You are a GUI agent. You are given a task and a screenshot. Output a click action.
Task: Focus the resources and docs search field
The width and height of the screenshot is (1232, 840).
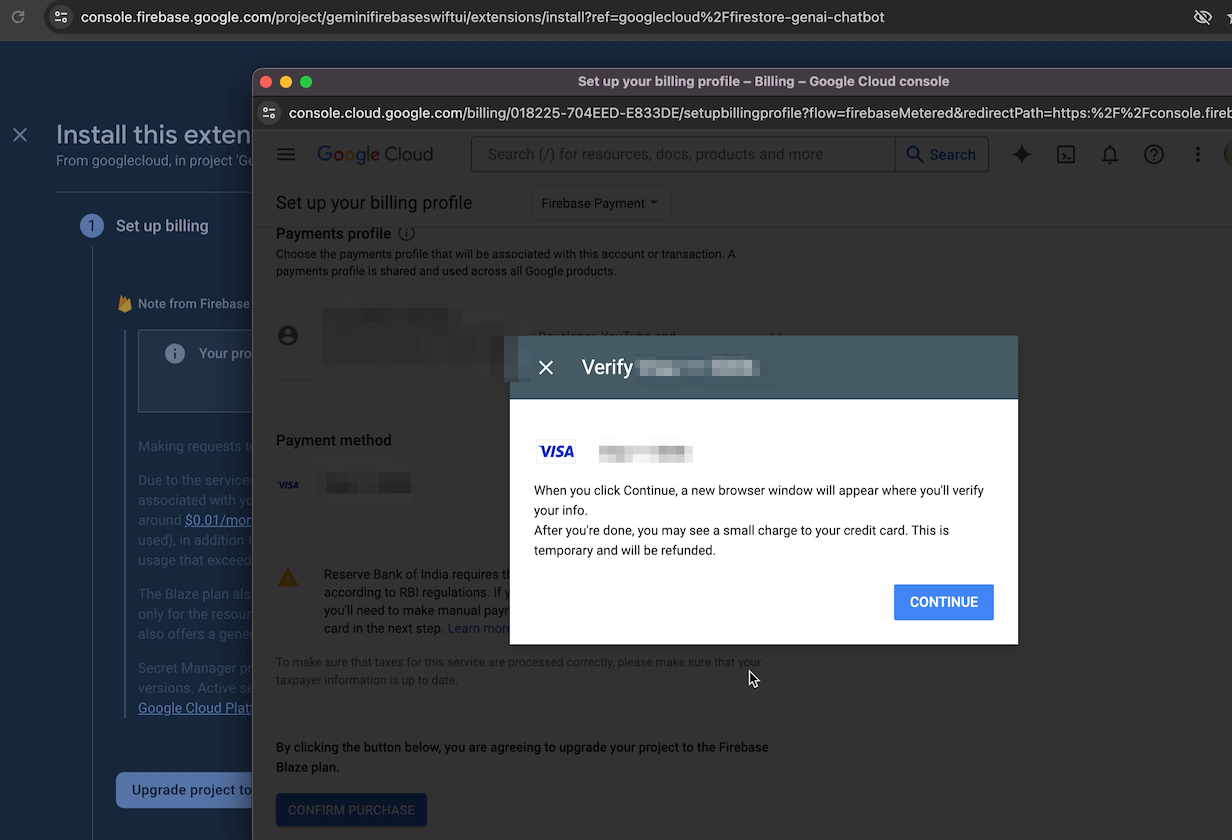pos(682,154)
